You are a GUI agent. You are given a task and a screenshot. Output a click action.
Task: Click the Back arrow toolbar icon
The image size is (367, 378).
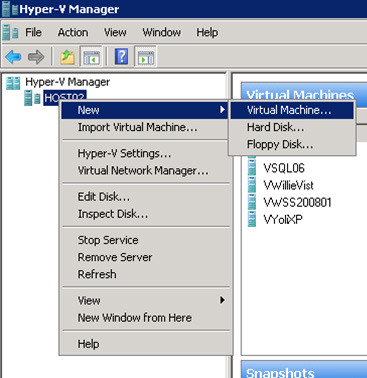pos(13,57)
